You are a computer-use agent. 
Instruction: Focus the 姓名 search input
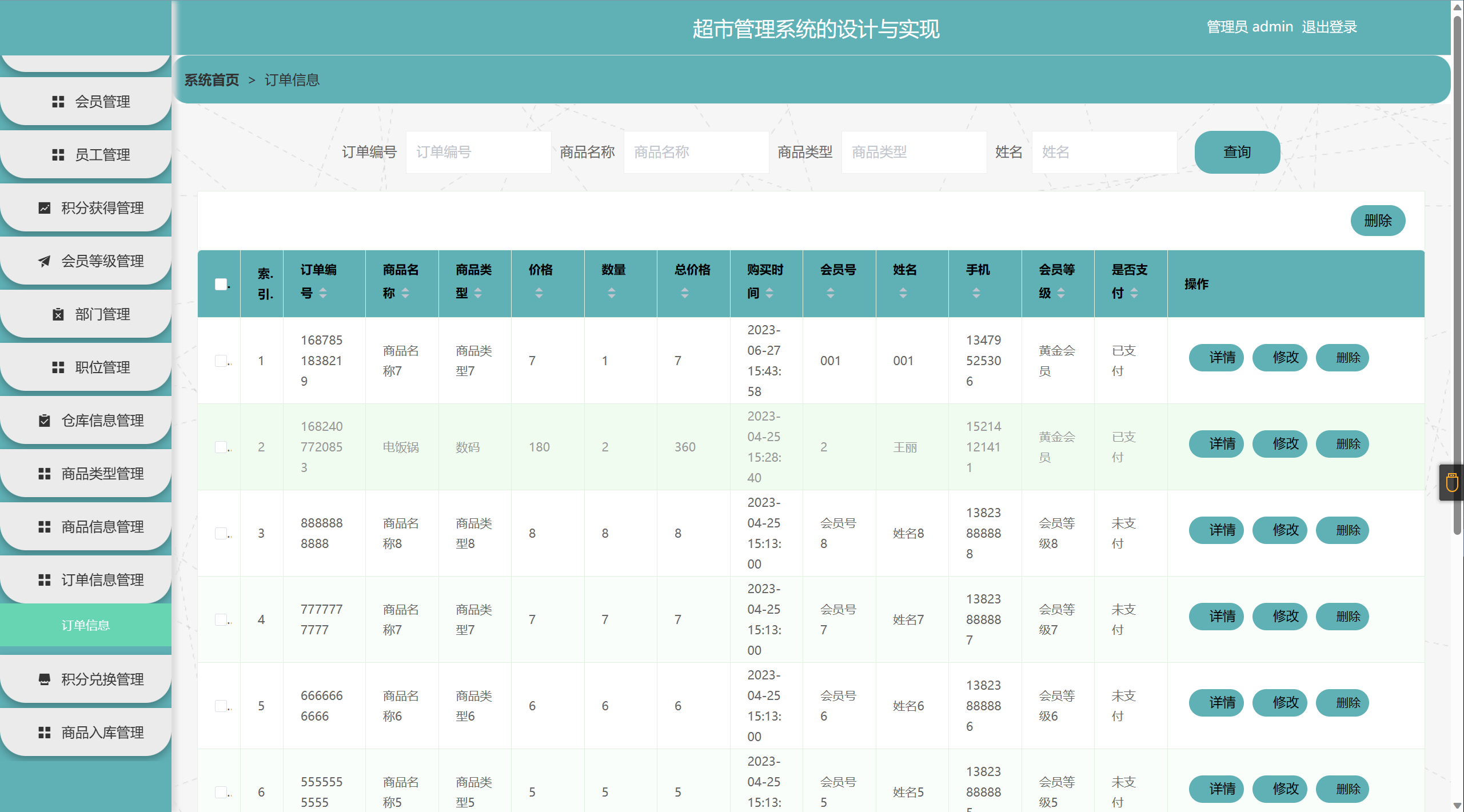[x=1104, y=152]
